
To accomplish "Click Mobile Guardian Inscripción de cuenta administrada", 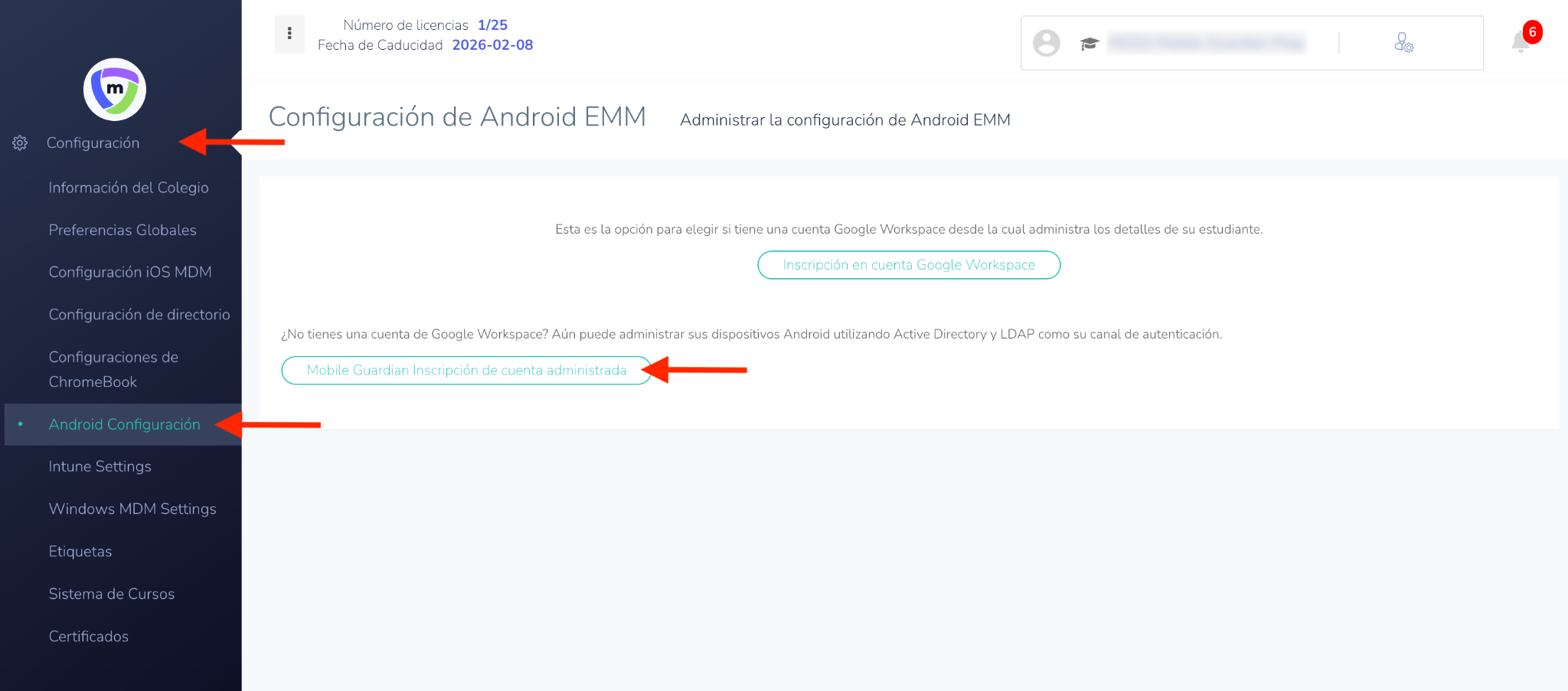I will [x=466, y=370].
